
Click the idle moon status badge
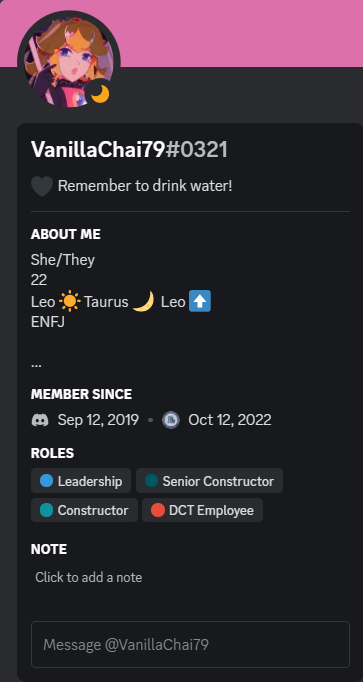(100, 94)
